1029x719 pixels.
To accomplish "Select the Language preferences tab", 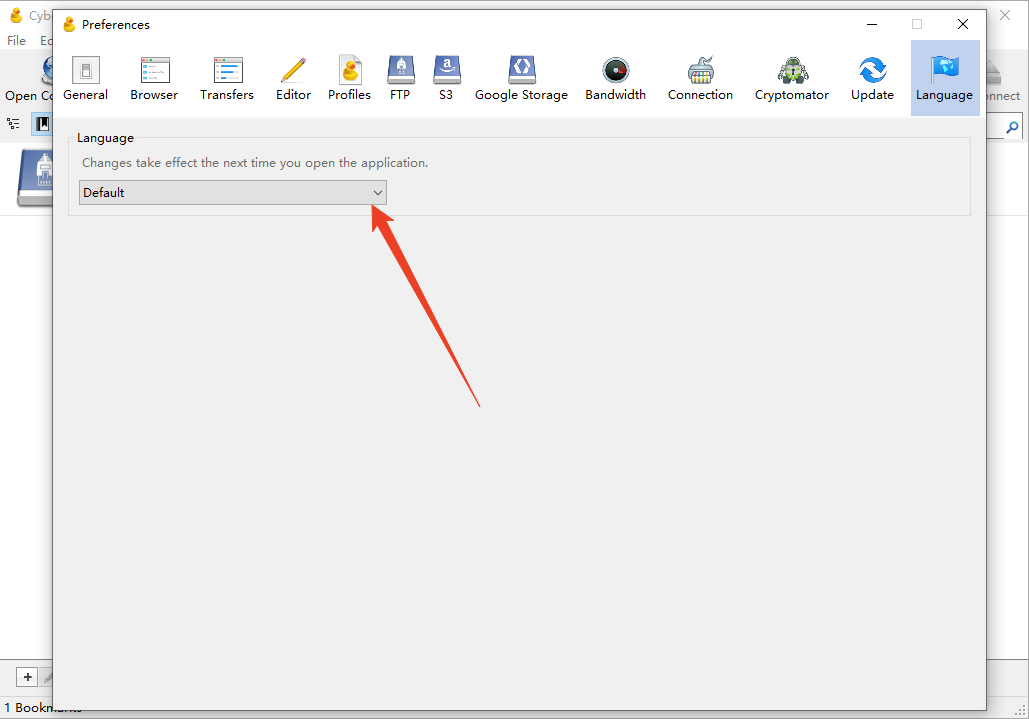I will 945,78.
